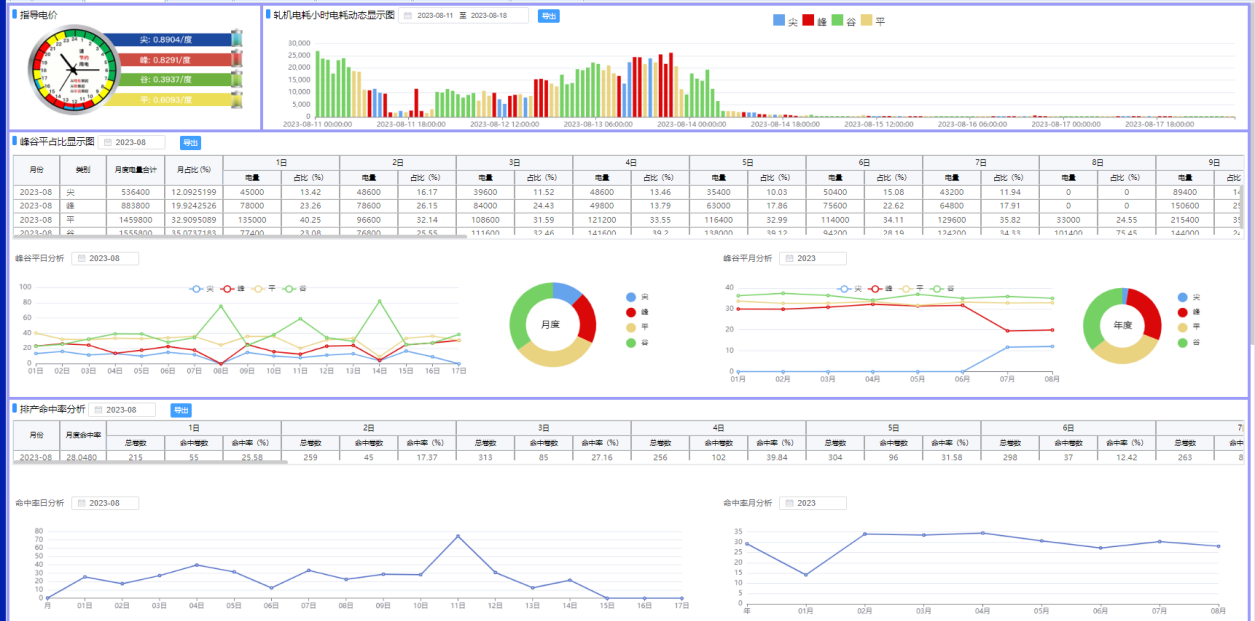This screenshot has width=1255, height=621.
Task: Click the 年度 donut chart center
Action: tap(1122, 325)
